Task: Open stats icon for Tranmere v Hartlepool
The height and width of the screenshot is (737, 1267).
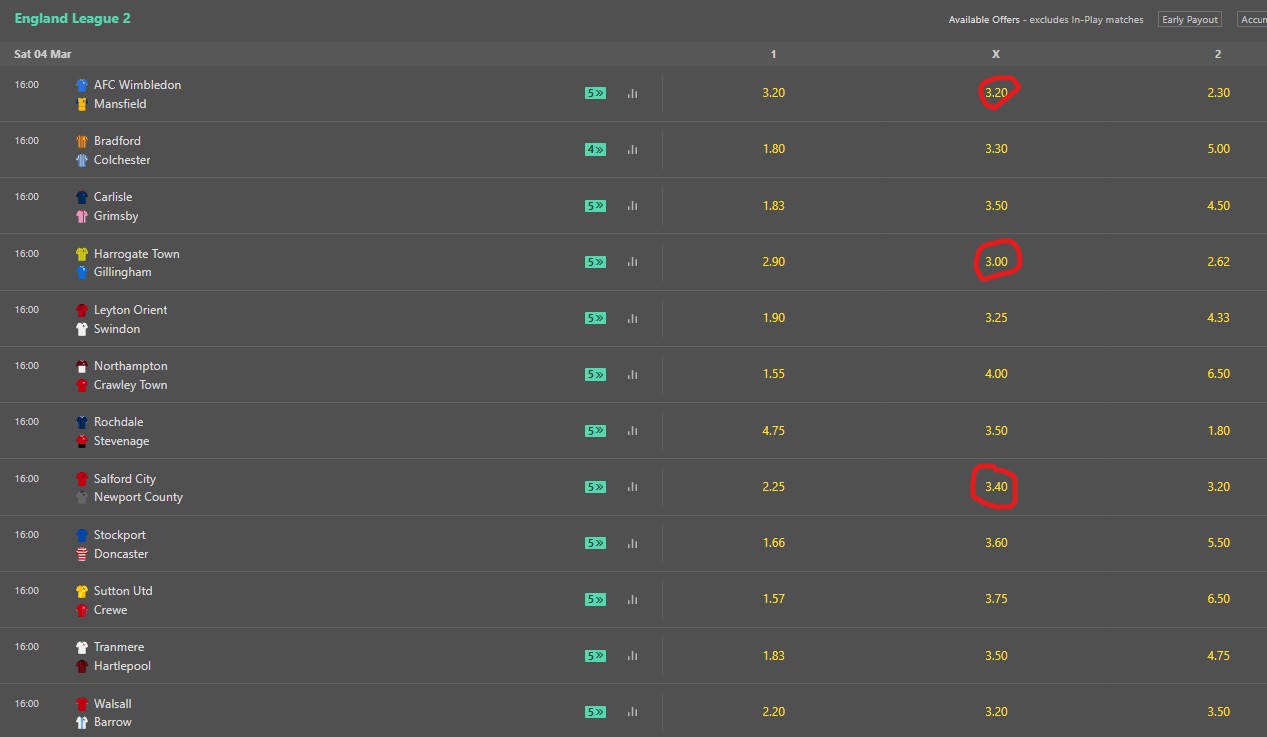Action: point(632,656)
